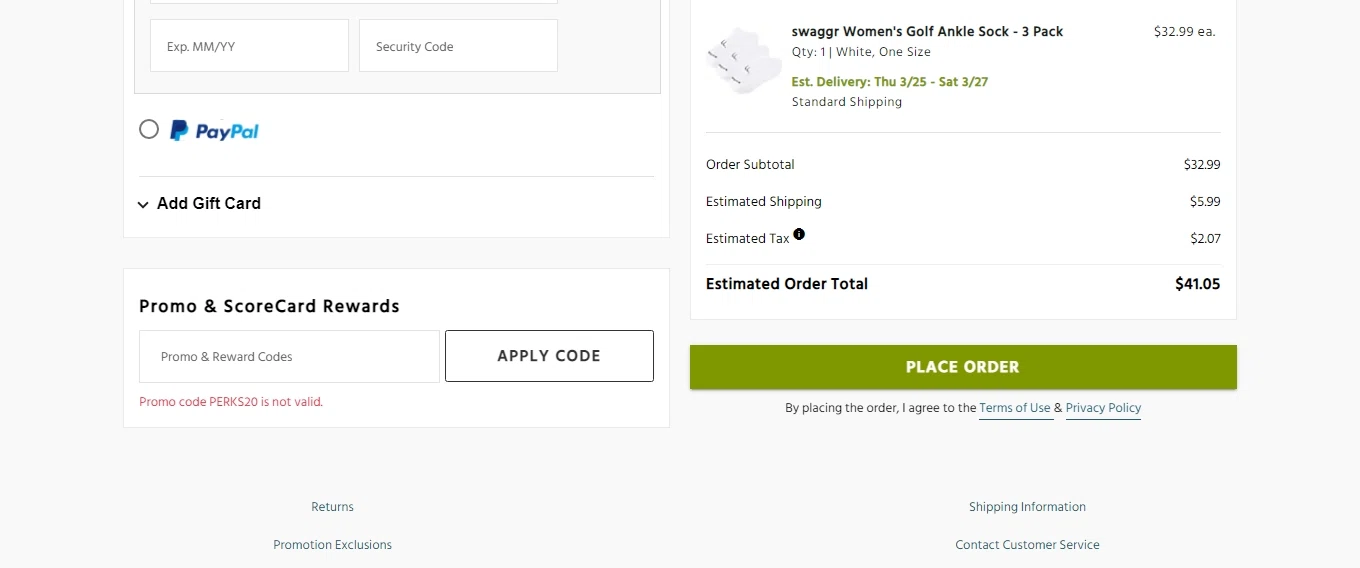Image resolution: width=1360 pixels, height=568 pixels.
Task: Open the Privacy Policy link
Action: (1103, 408)
